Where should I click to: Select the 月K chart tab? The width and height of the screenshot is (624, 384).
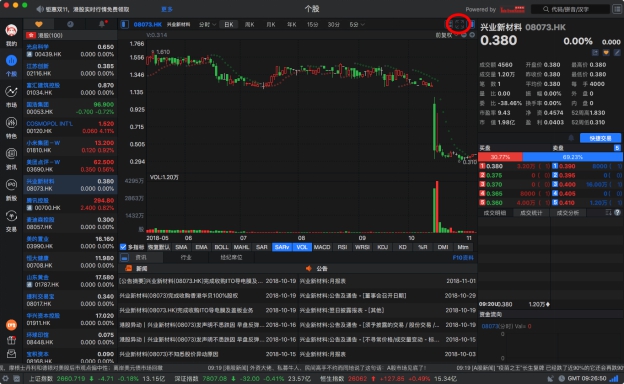(271, 25)
